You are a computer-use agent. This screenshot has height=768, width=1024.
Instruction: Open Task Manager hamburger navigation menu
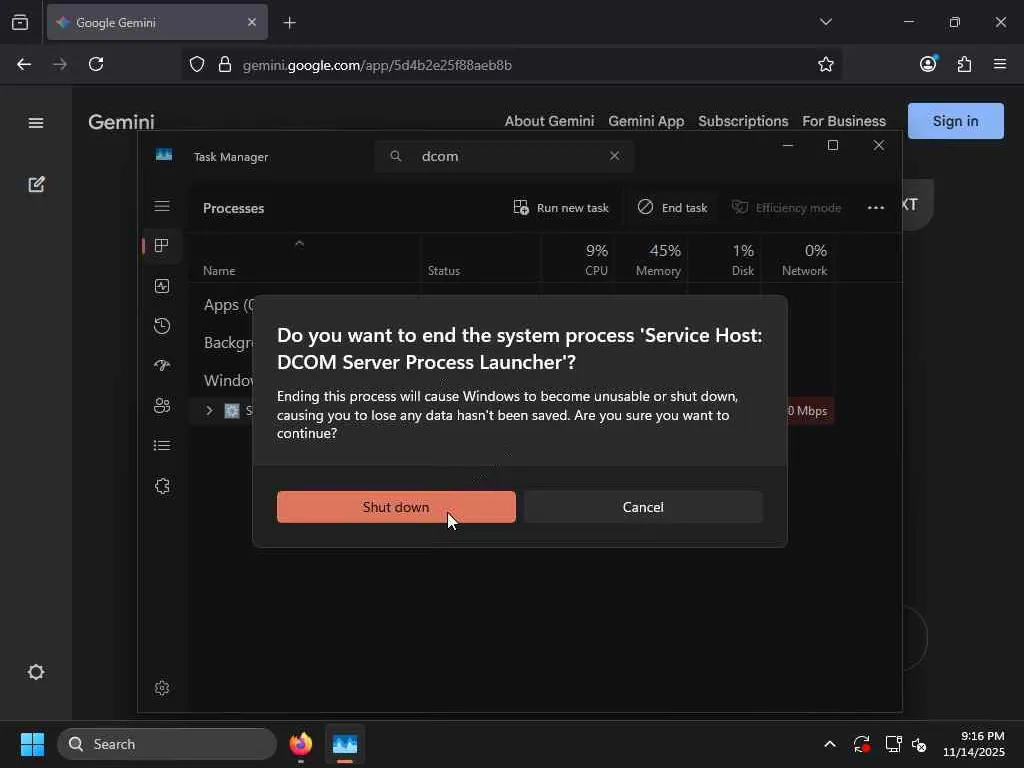point(162,206)
